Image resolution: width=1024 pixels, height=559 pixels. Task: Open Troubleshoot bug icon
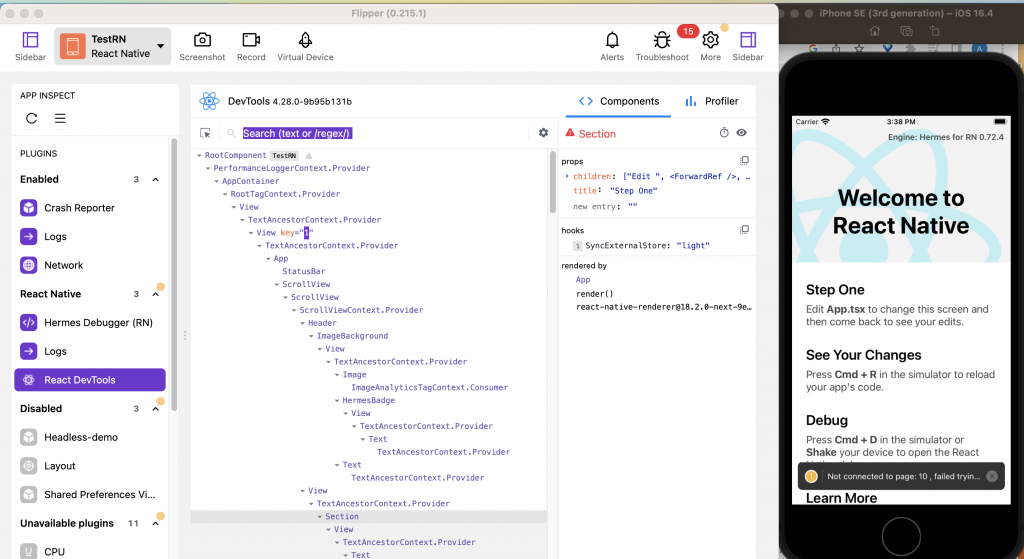point(662,40)
